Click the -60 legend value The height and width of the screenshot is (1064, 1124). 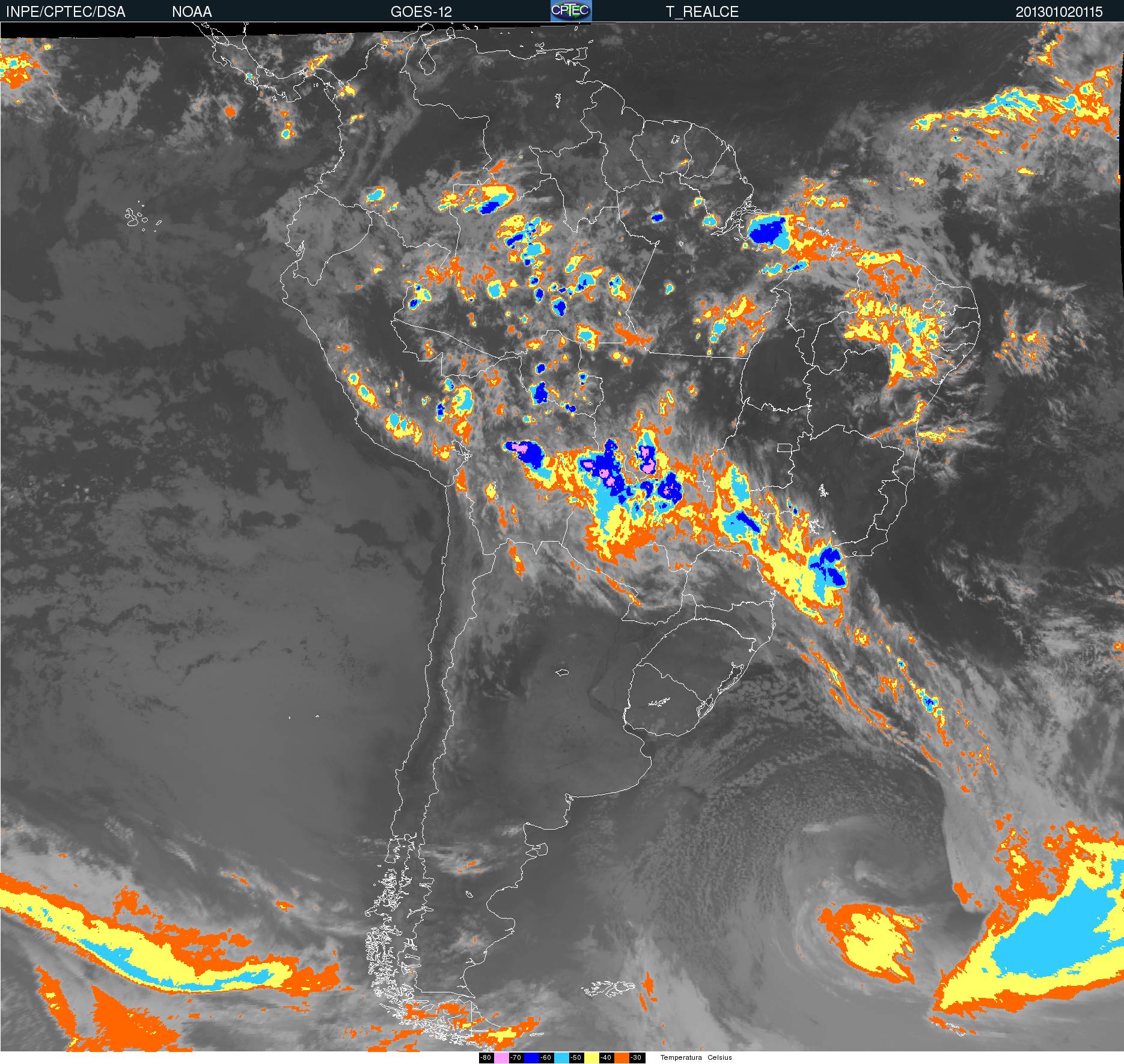click(x=546, y=1058)
